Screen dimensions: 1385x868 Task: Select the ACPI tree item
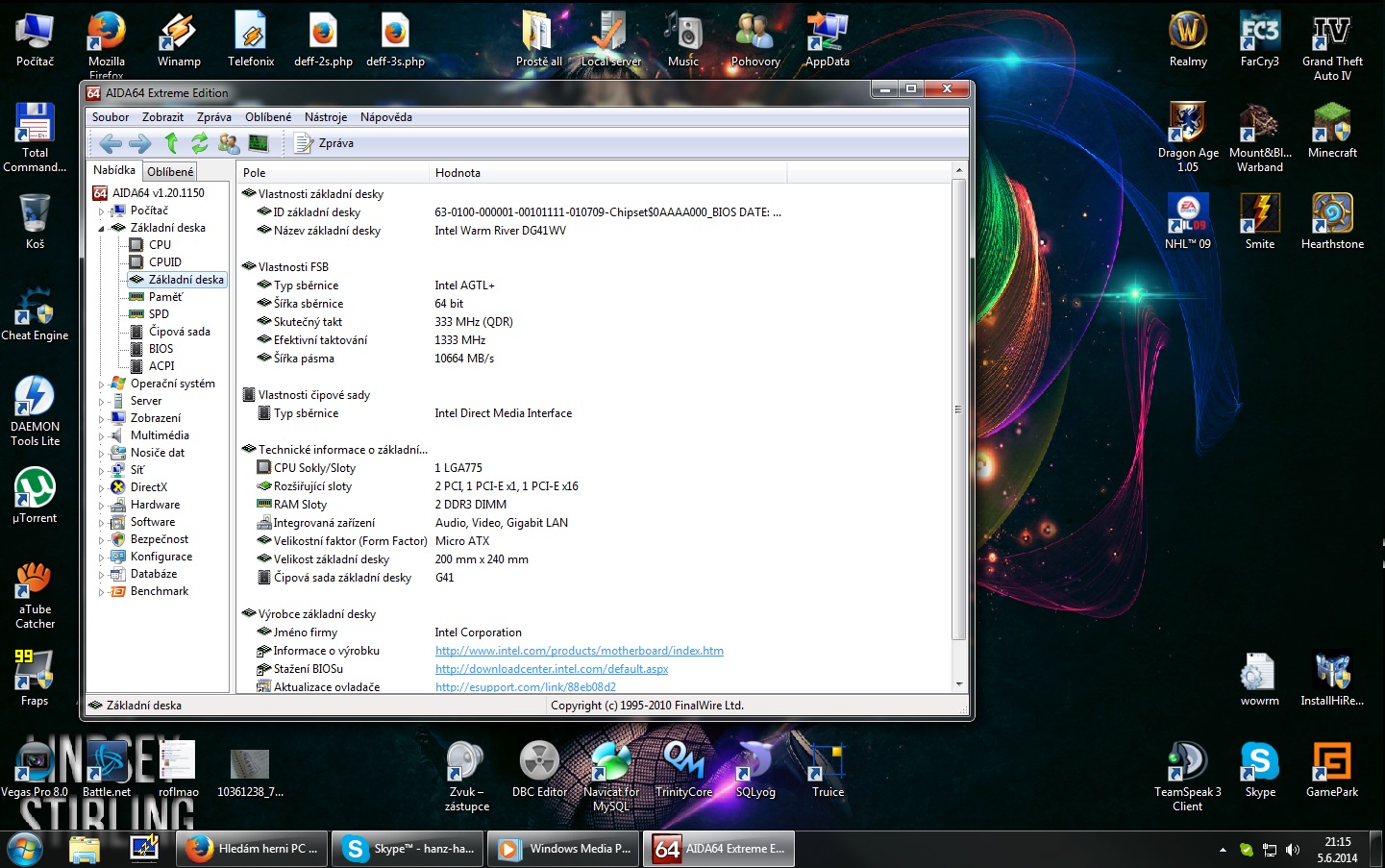pyautogui.click(x=153, y=366)
